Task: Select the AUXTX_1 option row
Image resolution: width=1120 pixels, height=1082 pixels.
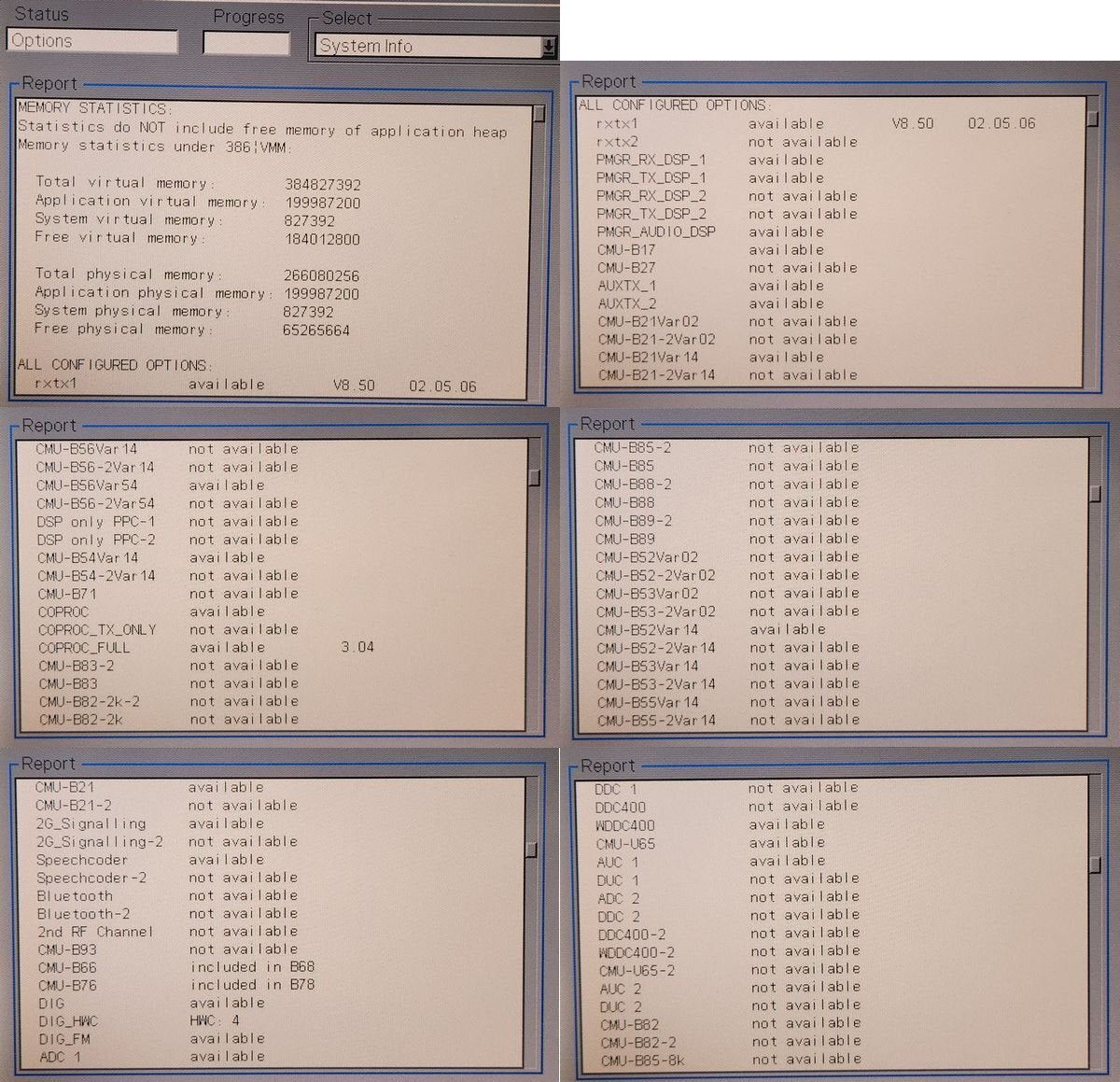Action: tap(710, 286)
